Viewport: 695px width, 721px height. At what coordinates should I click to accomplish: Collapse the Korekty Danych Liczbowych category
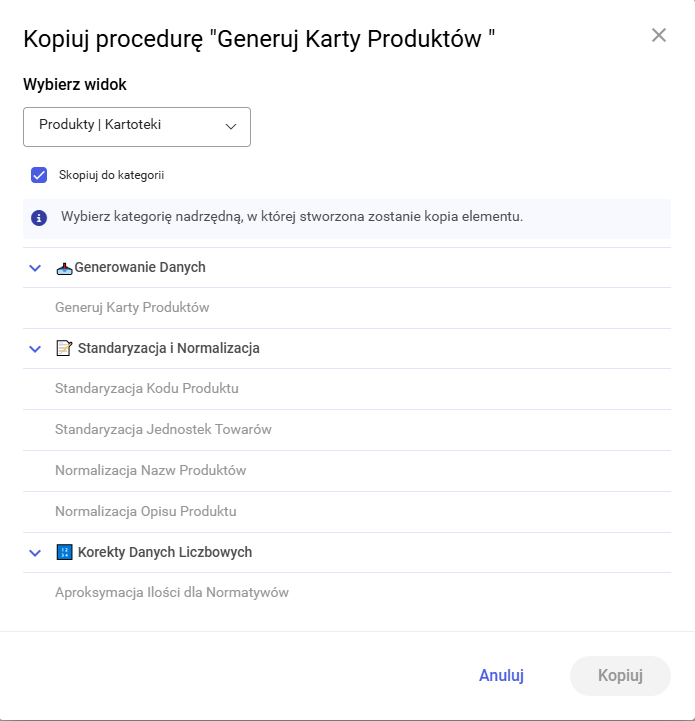pos(35,553)
